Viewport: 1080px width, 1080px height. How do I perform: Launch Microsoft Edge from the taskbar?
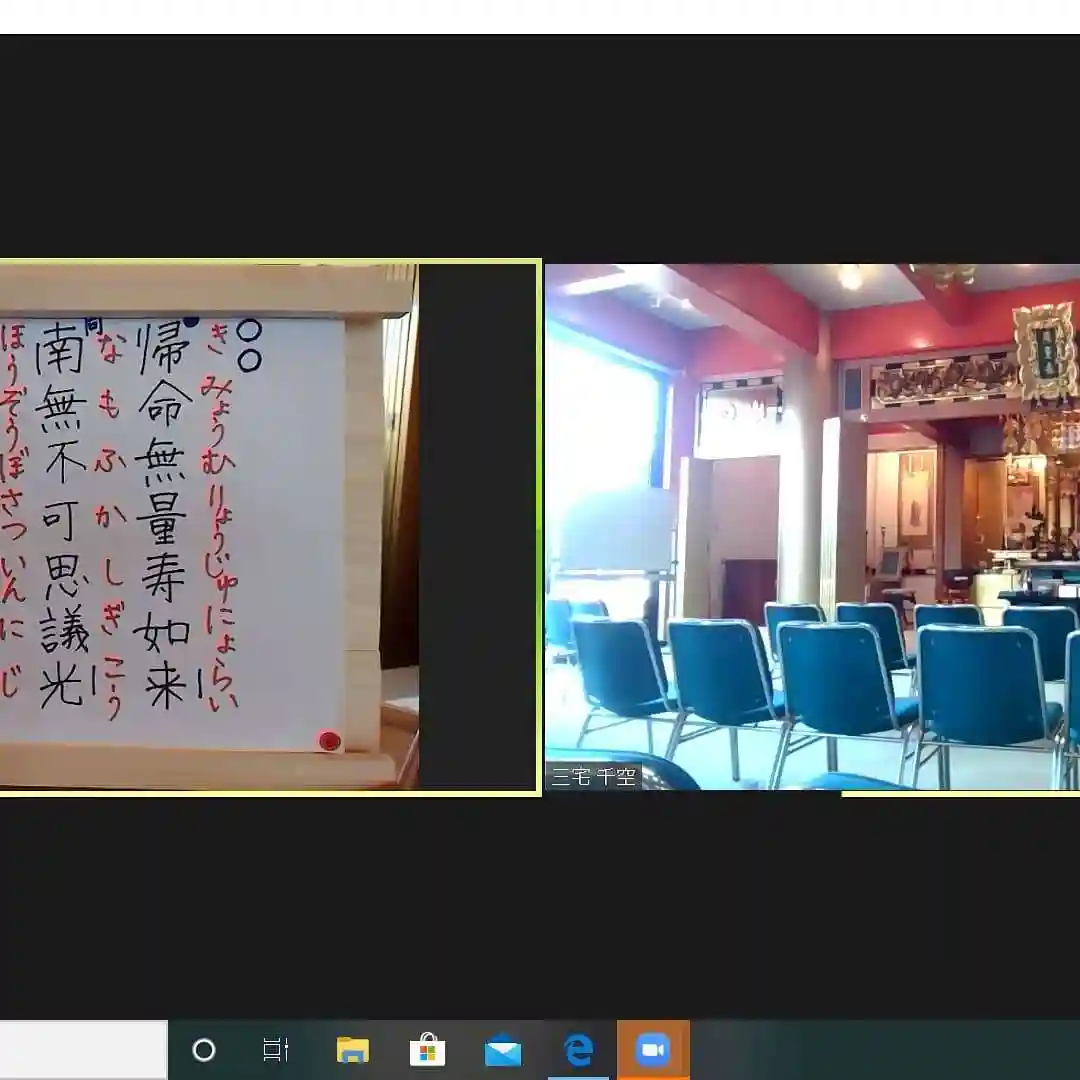click(x=578, y=1050)
